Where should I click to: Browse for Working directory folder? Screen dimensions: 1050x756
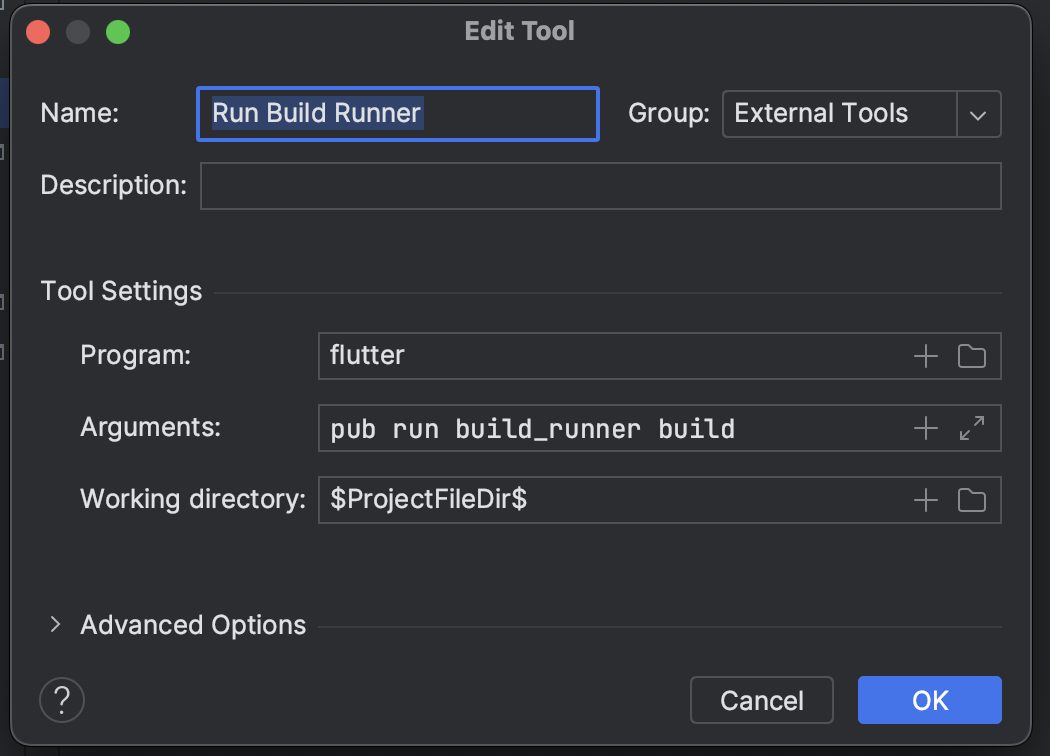(972, 500)
